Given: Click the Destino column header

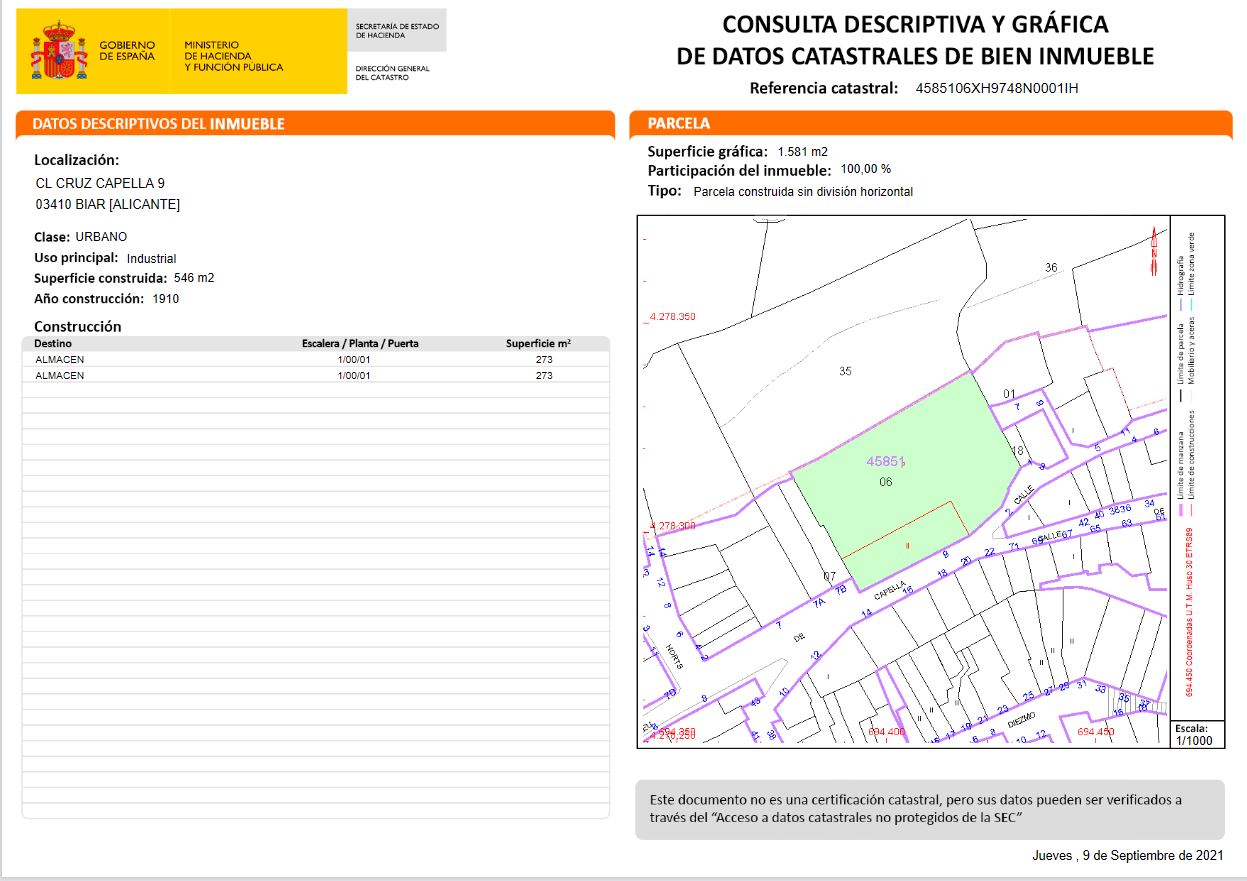Looking at the screenshot, I should click(x=53, y=343).
